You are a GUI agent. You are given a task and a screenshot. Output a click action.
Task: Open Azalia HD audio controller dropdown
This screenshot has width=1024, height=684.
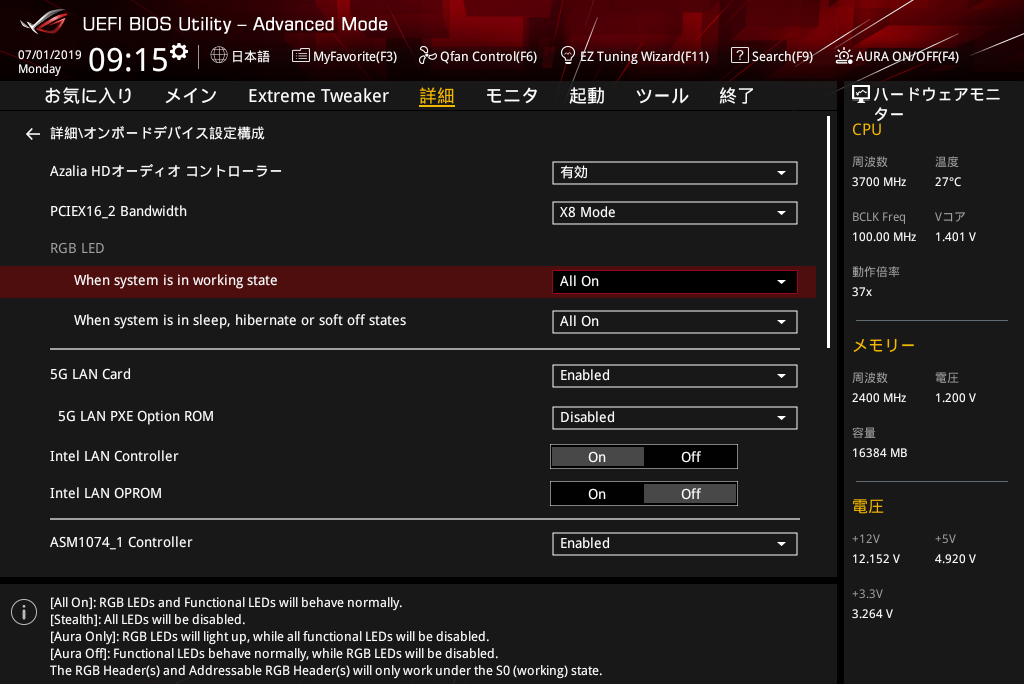pos(675,173)
